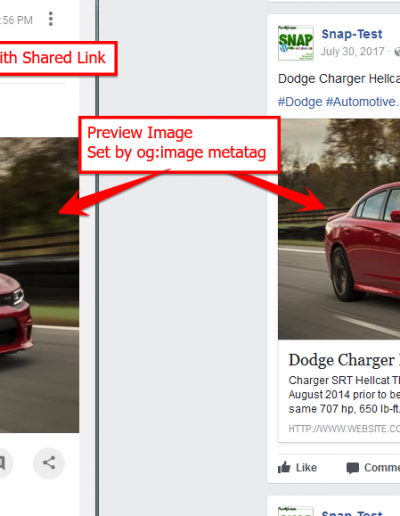Open the three-dot options menu

click(x=51, y=19)
